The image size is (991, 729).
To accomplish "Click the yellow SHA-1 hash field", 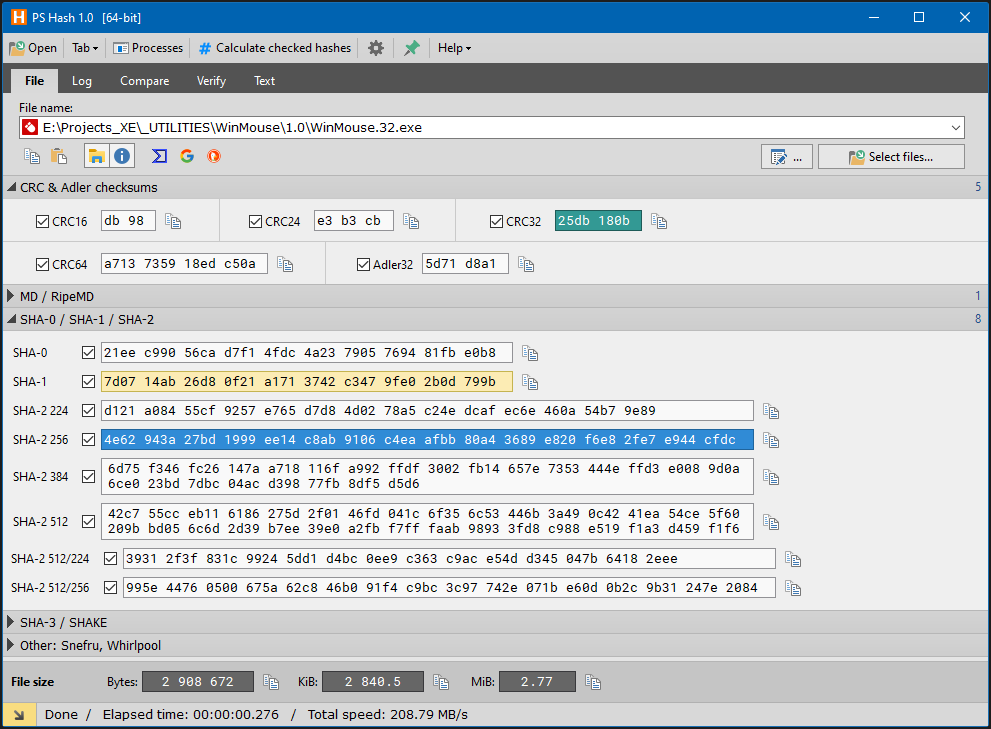I will pos(307,382).
